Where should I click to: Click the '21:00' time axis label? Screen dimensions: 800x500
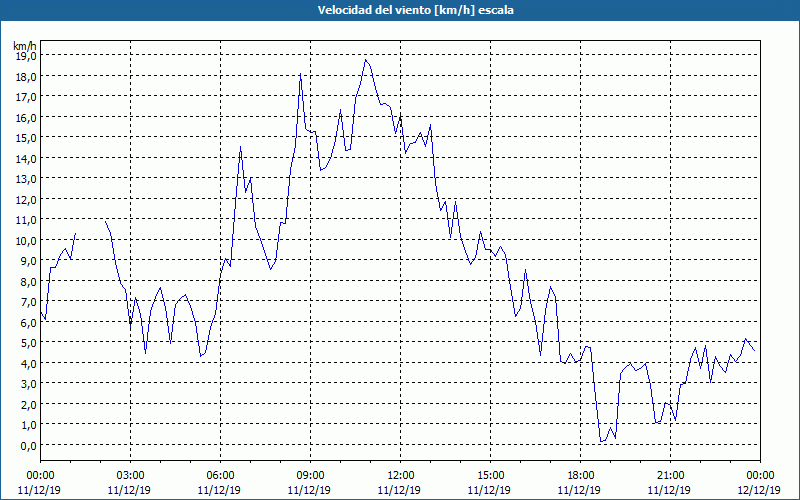tap(670, 476)
